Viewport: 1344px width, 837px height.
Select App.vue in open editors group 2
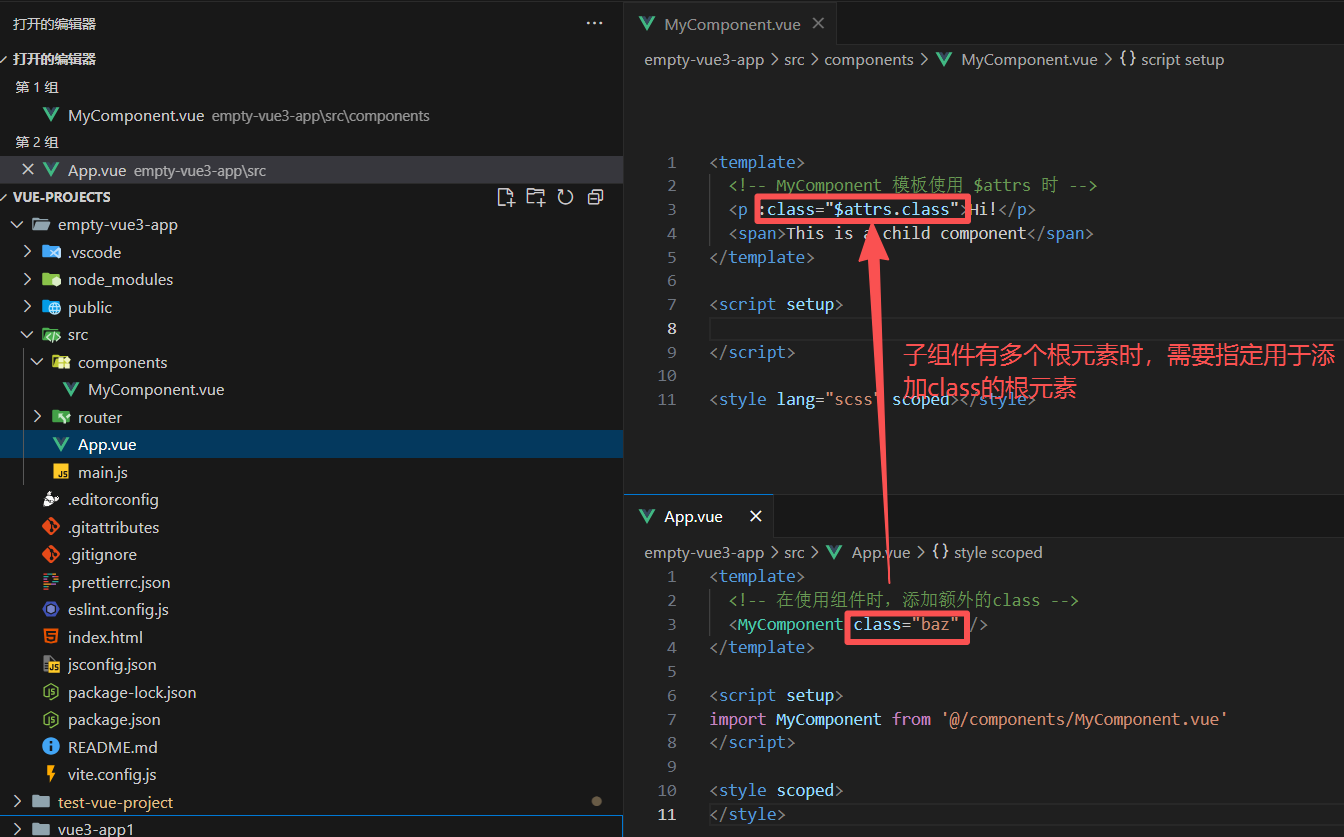pos(311,170)
